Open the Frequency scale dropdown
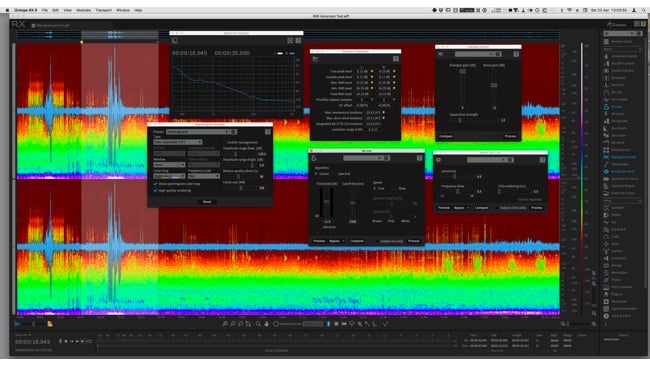650x366 pixels. pyautogui.click(x=204, y=176)
